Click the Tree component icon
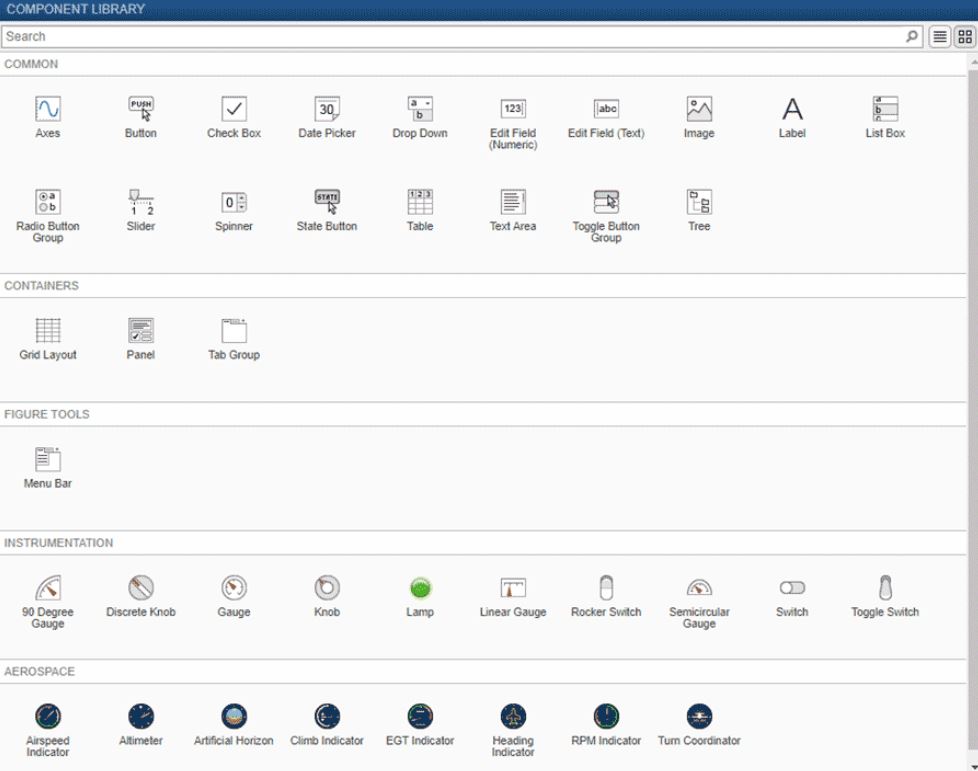Viewport: 978px width, 771px height. click(x=698, y=200)
